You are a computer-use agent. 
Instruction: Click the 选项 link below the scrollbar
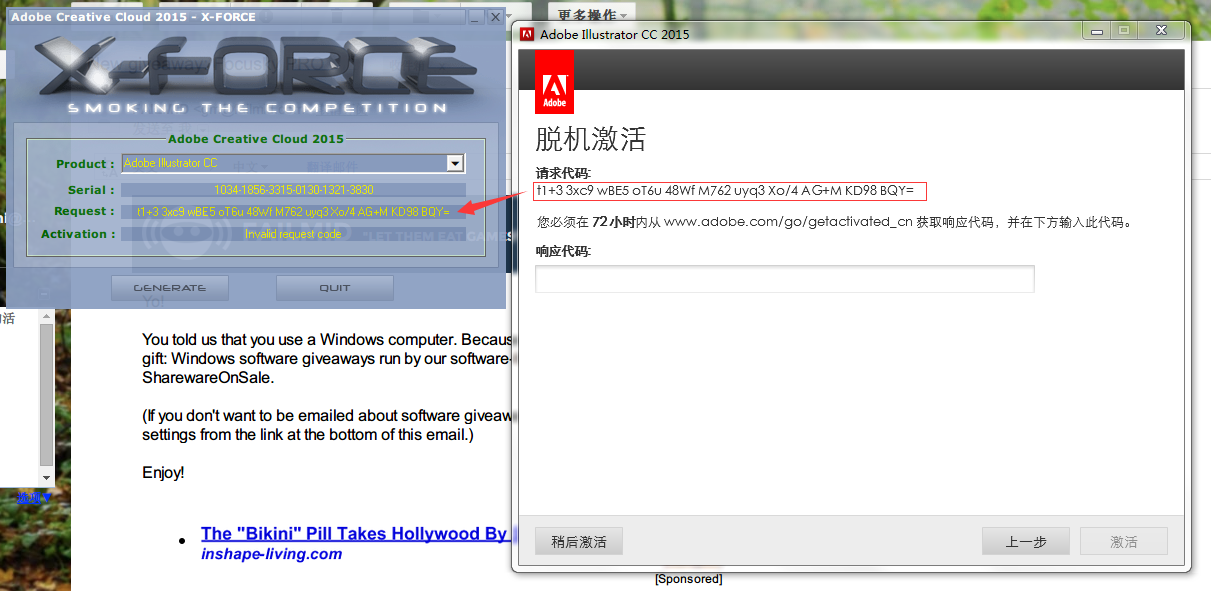click(32, 497)
